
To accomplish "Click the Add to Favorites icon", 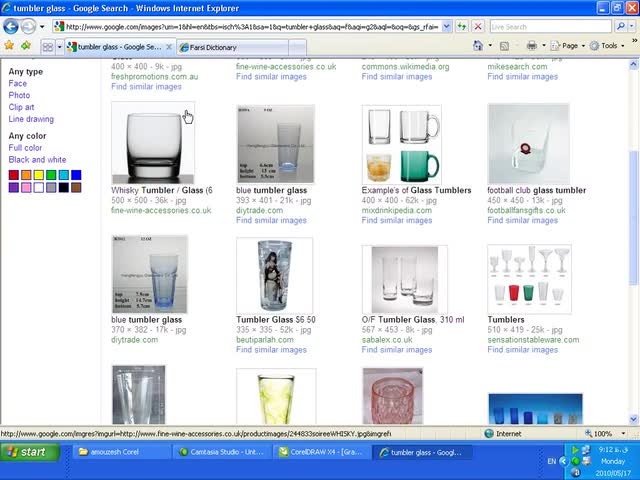I will pos(26,45).
